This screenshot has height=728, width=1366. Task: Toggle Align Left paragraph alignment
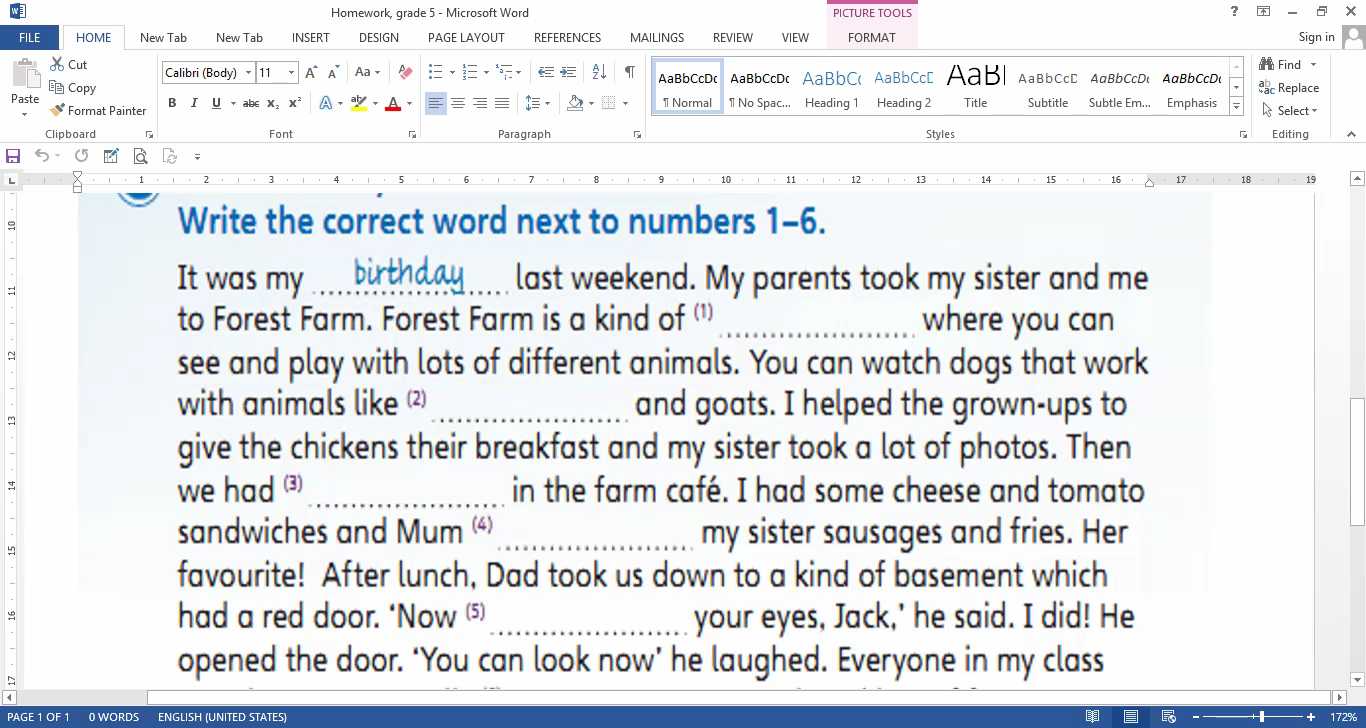(x=435, y=103)
